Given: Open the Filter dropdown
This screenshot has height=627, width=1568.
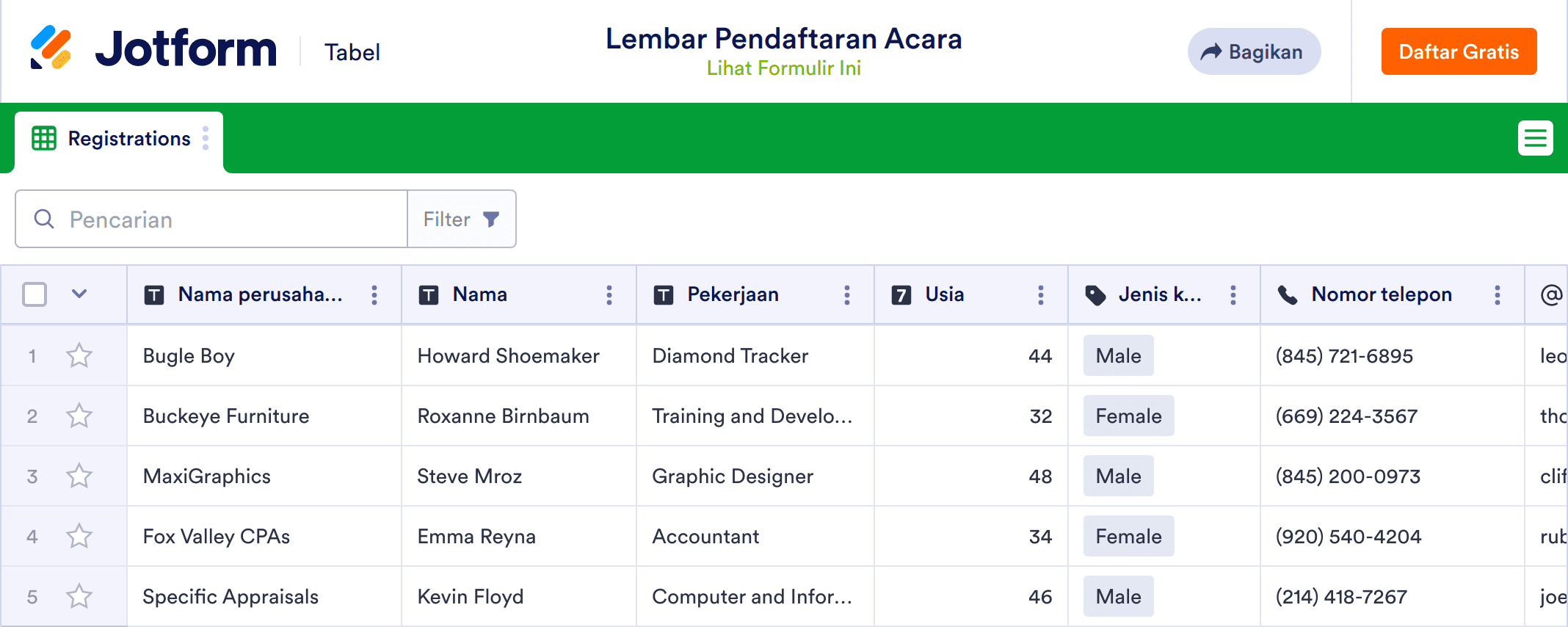Looking at the screenshot, I should (461, 220).
